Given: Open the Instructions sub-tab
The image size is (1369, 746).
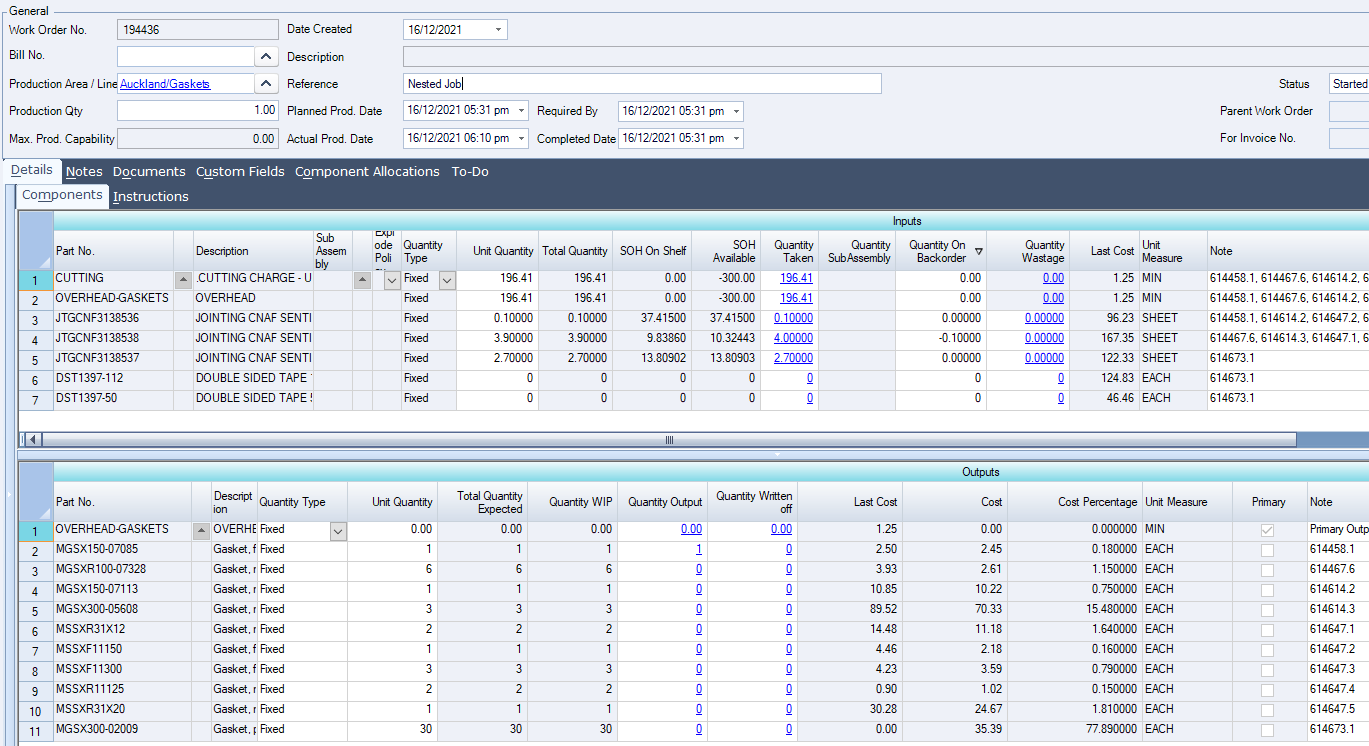Looking at the screenshot, I should tap(150, 197).
